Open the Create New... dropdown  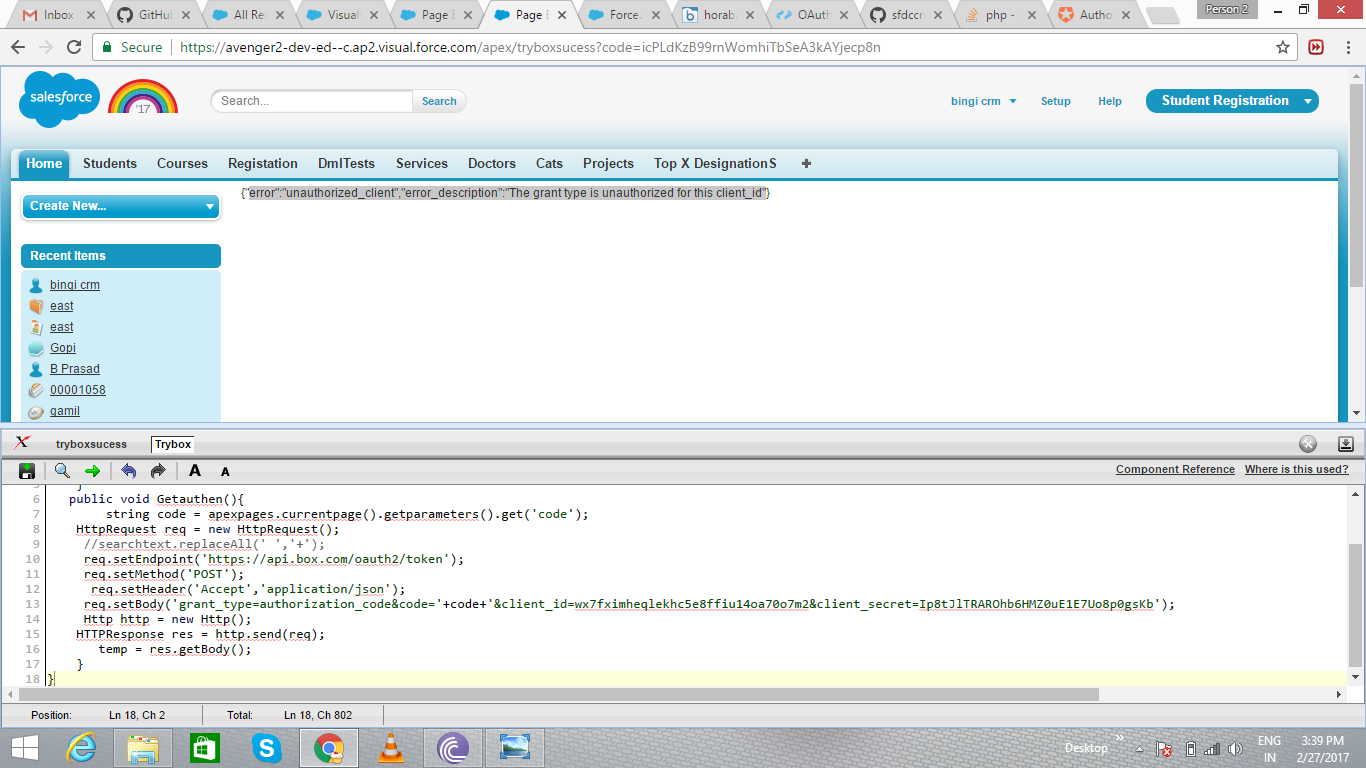tap(121, 206)
